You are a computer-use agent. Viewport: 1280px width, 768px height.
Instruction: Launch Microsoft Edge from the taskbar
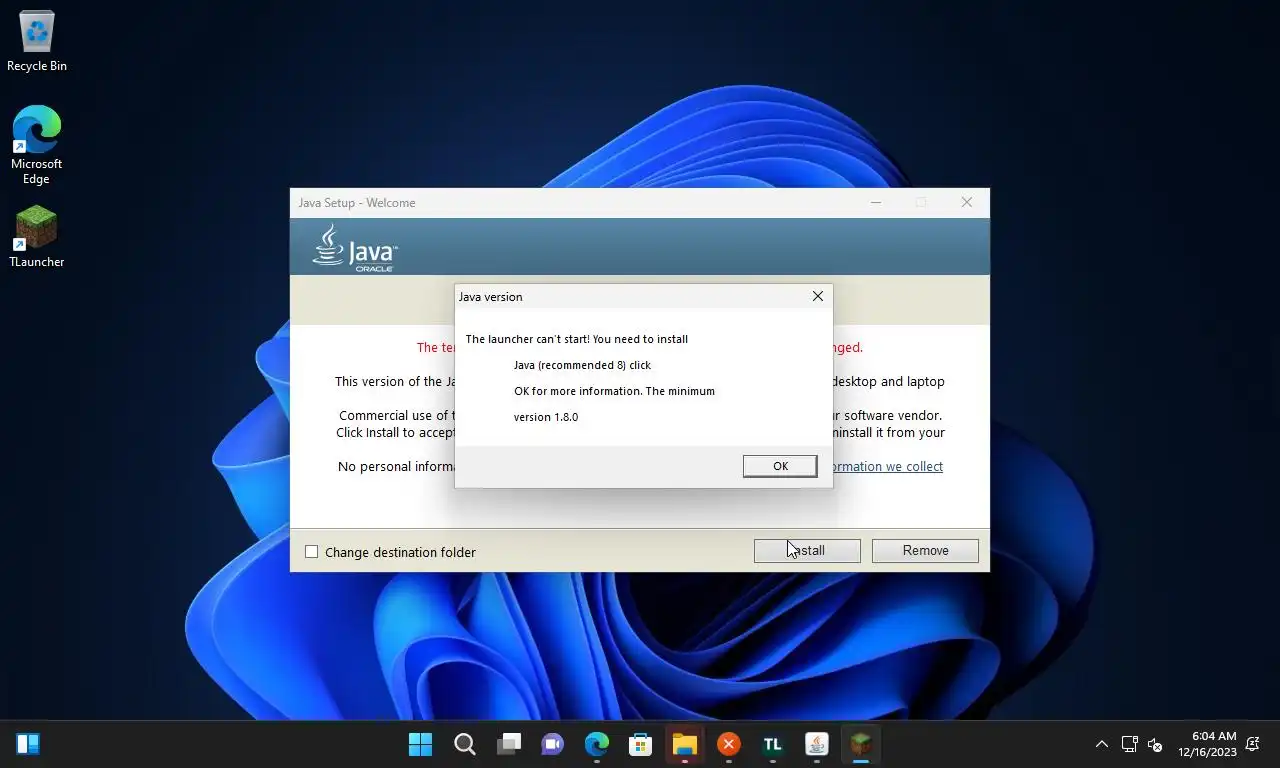pyautogui.click(x=597, y=744)
